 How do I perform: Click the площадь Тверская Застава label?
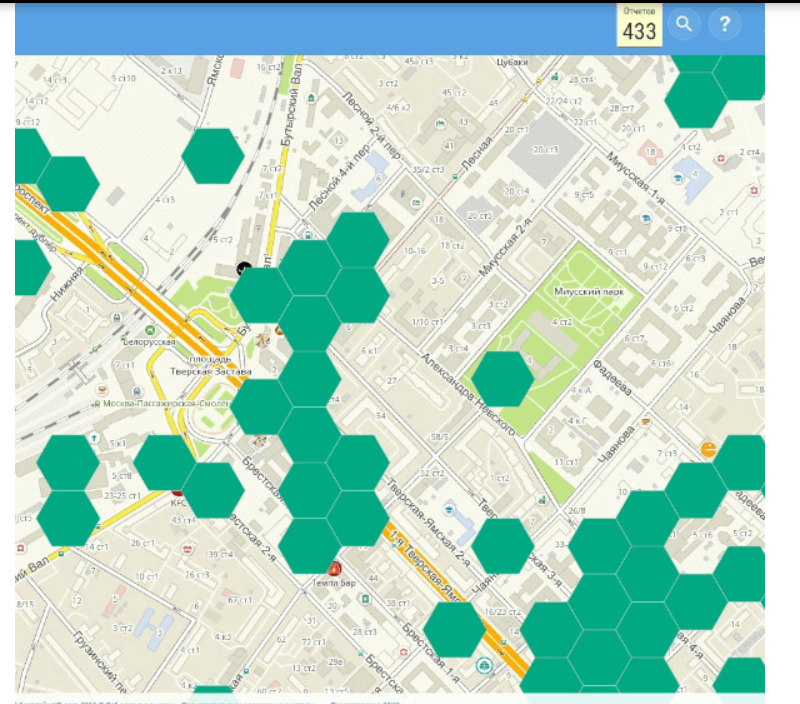click(x=211, y=365)
